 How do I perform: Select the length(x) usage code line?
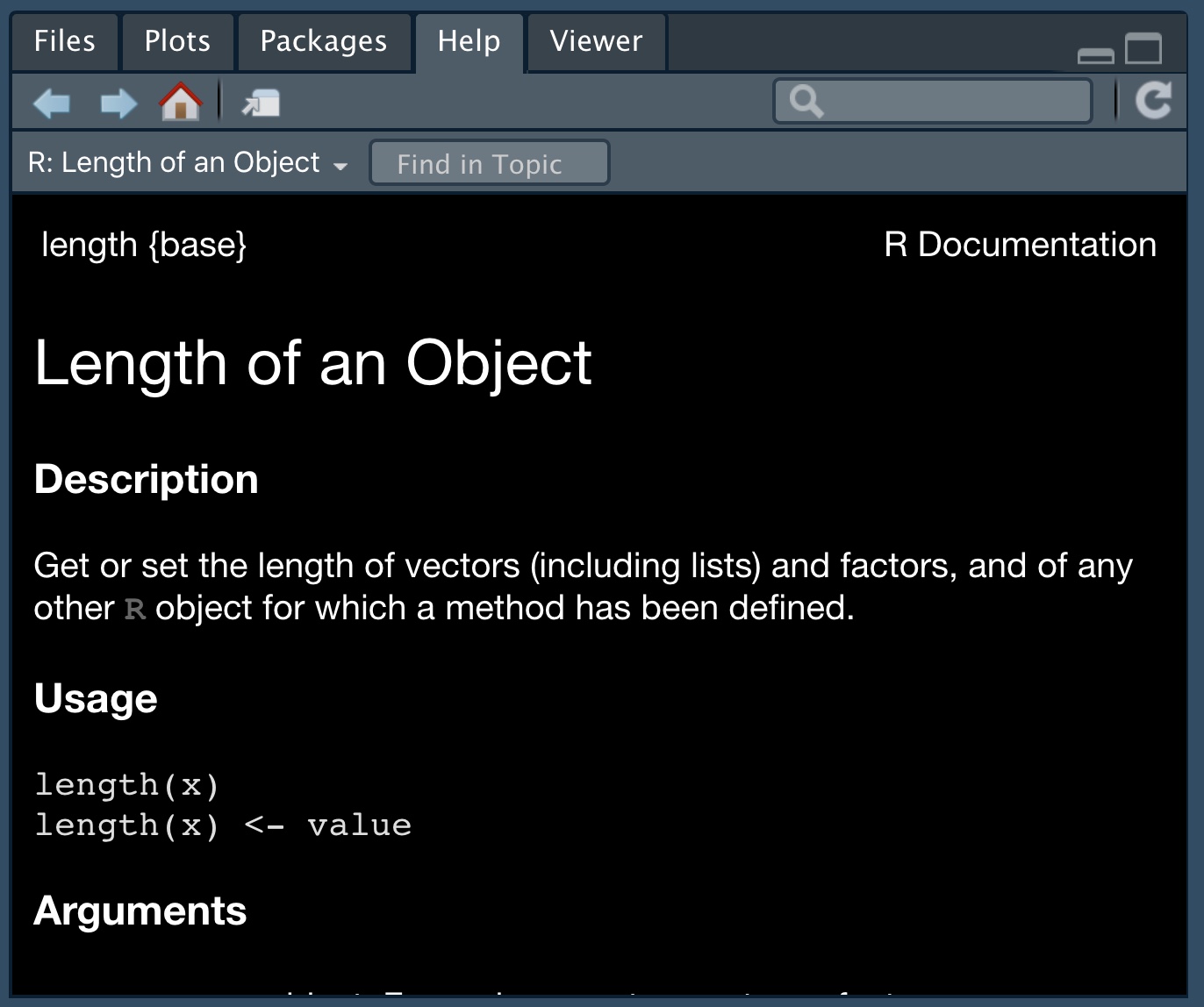click(125, 784)
